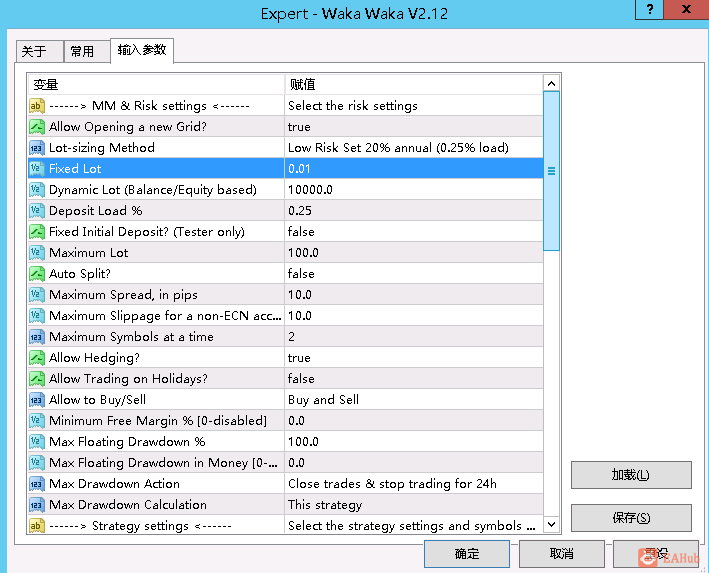Click the integer icon beside Max Drawdown Action
709x573 pixels.
point(37,484)
